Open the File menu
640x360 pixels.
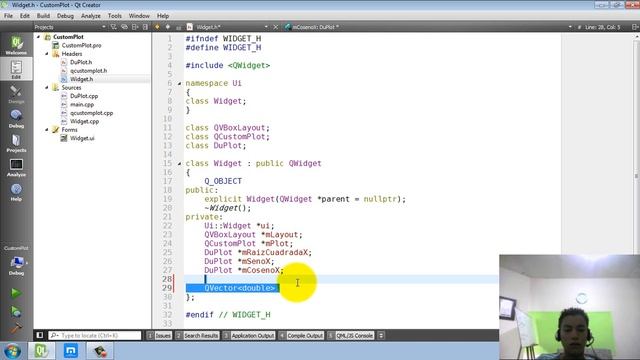[8, 16]
